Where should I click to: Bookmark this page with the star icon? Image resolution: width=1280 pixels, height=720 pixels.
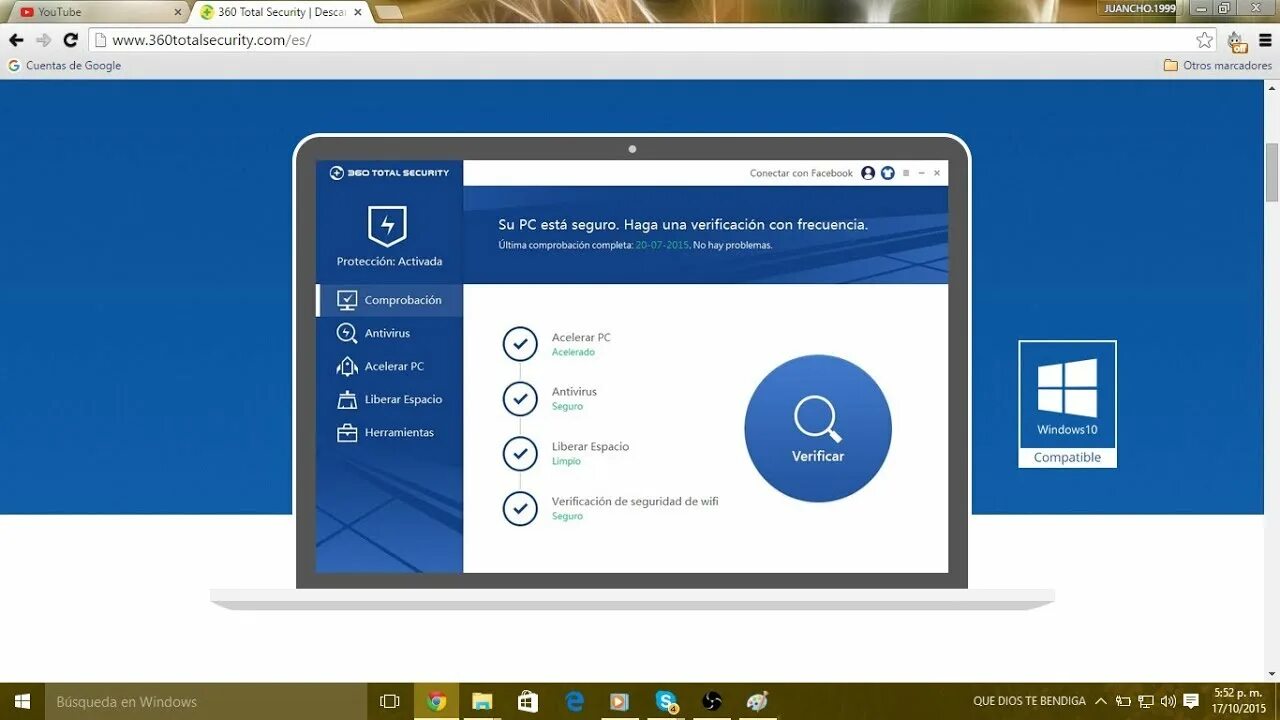click(x=1204, y=40)
